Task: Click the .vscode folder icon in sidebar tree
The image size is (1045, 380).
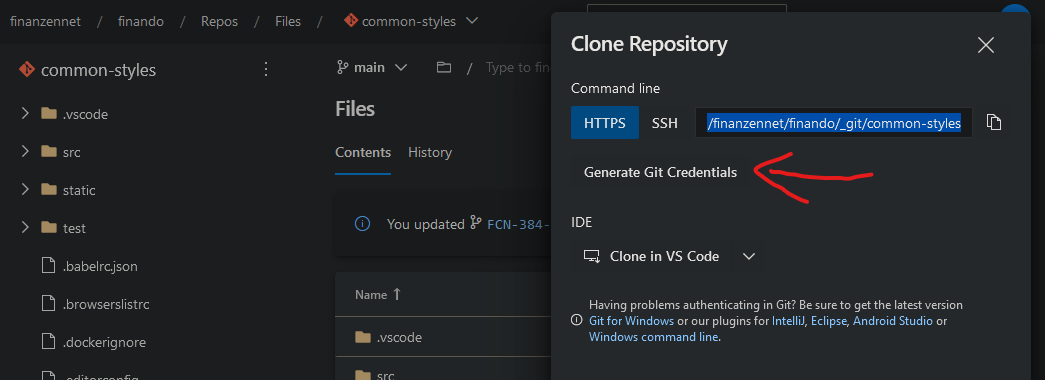Action: click(49, 113)
